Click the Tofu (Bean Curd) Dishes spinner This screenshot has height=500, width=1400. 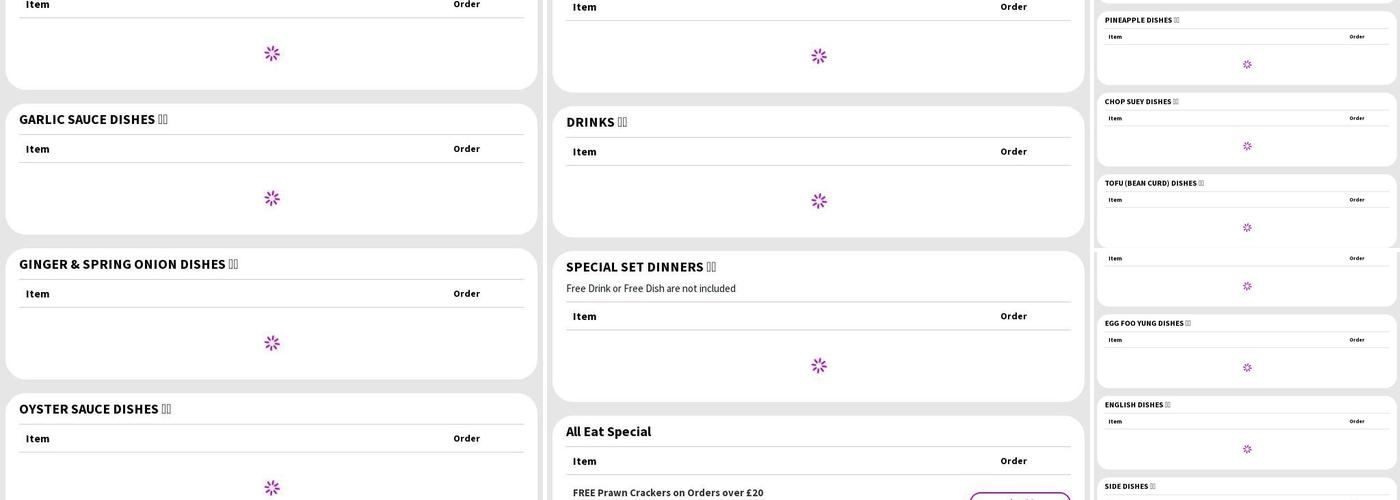coord(1247,228)
